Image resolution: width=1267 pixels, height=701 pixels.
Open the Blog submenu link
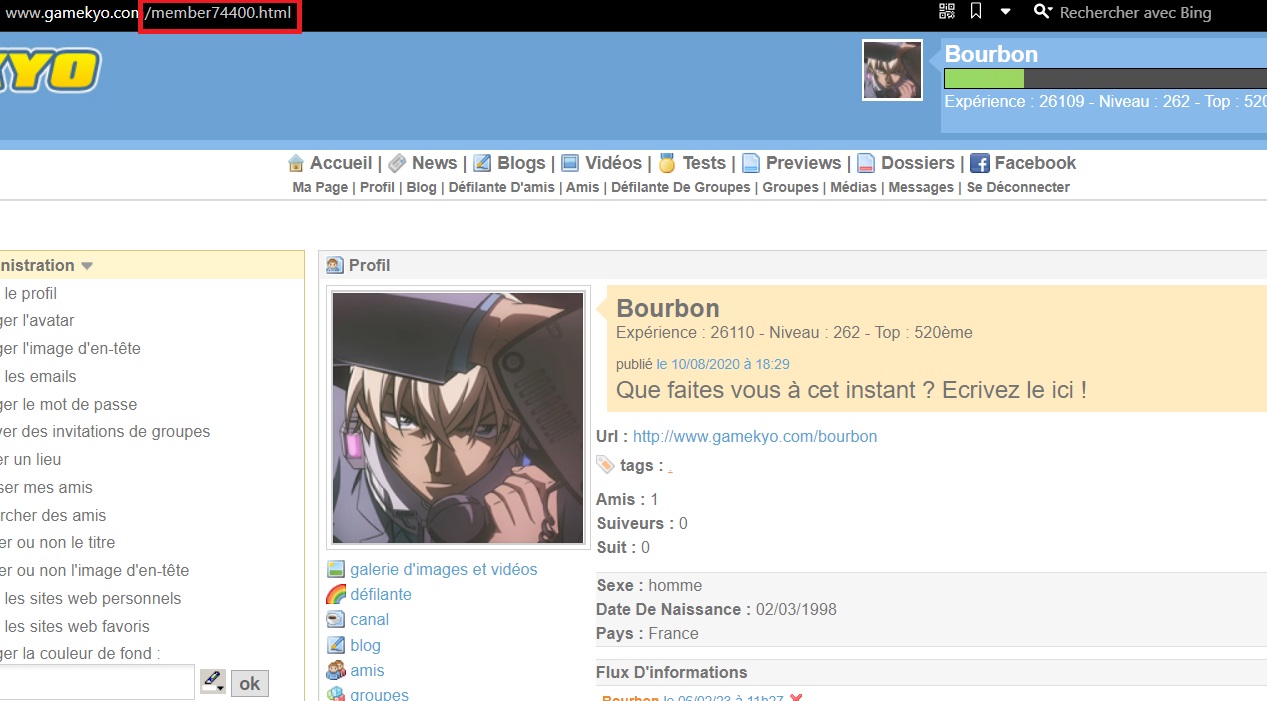pyautogui.click(x=422, y=187)
